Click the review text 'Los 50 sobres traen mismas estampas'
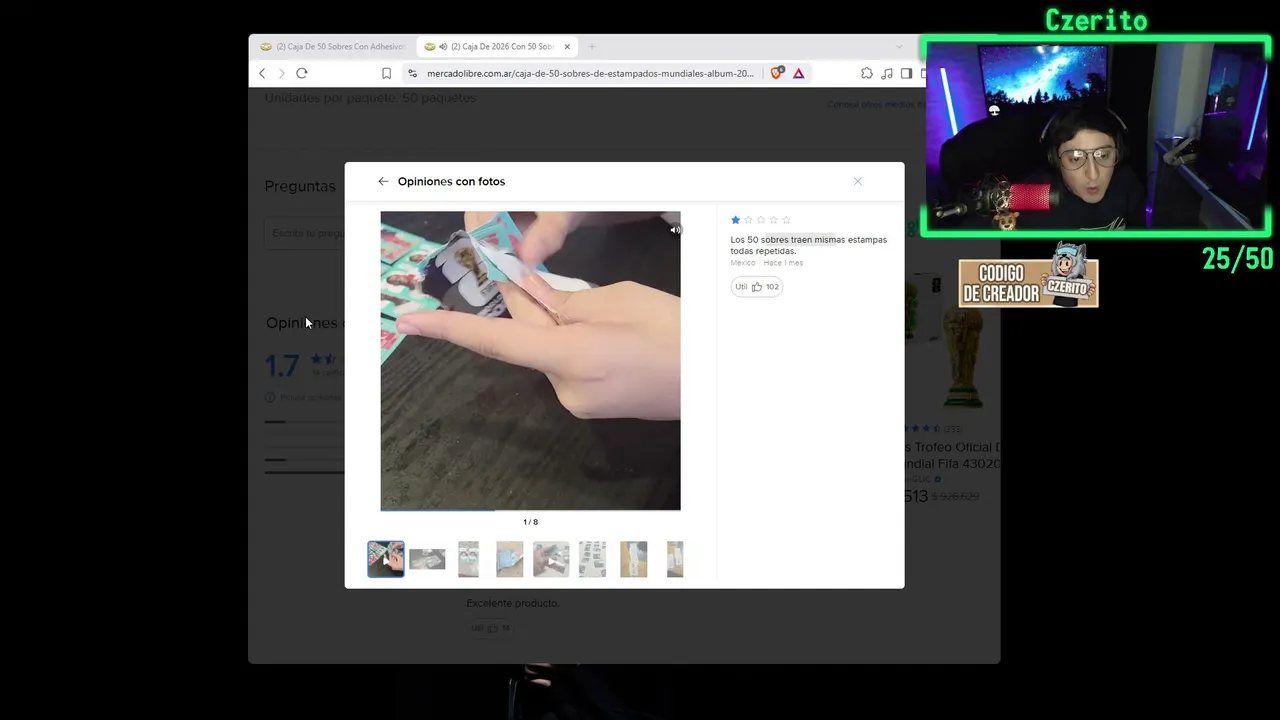 tap(809, 240)
